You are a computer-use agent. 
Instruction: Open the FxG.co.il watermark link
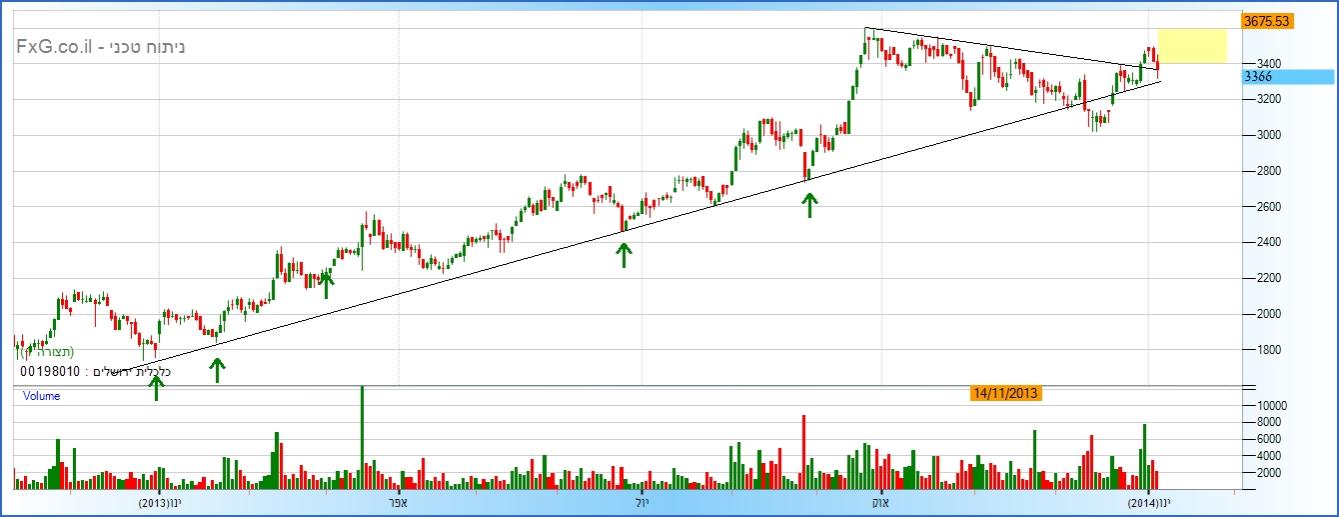[x=100, y=46]
